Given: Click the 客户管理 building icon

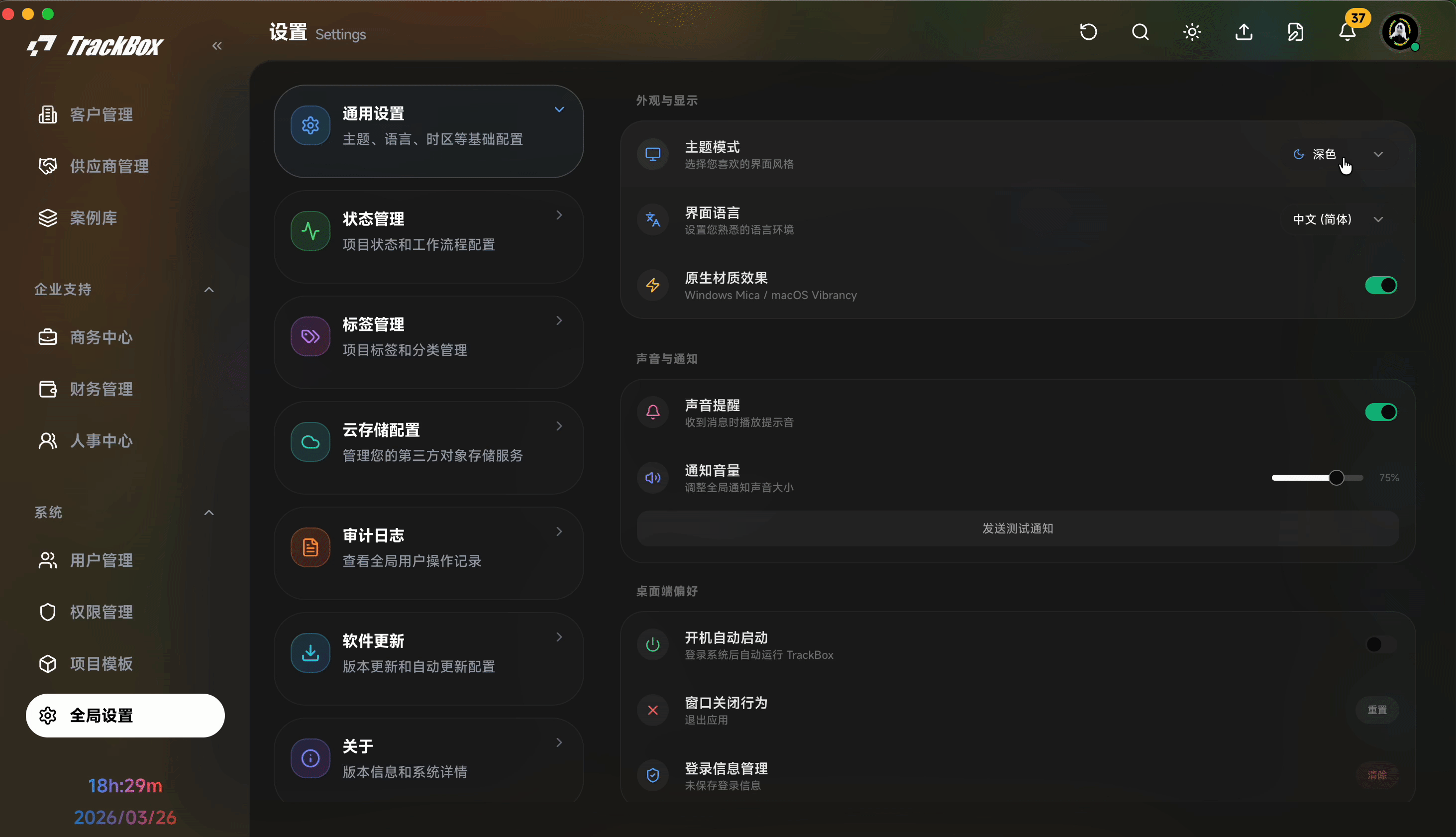Looking at the screenshot, I should [x=48, y=114].
